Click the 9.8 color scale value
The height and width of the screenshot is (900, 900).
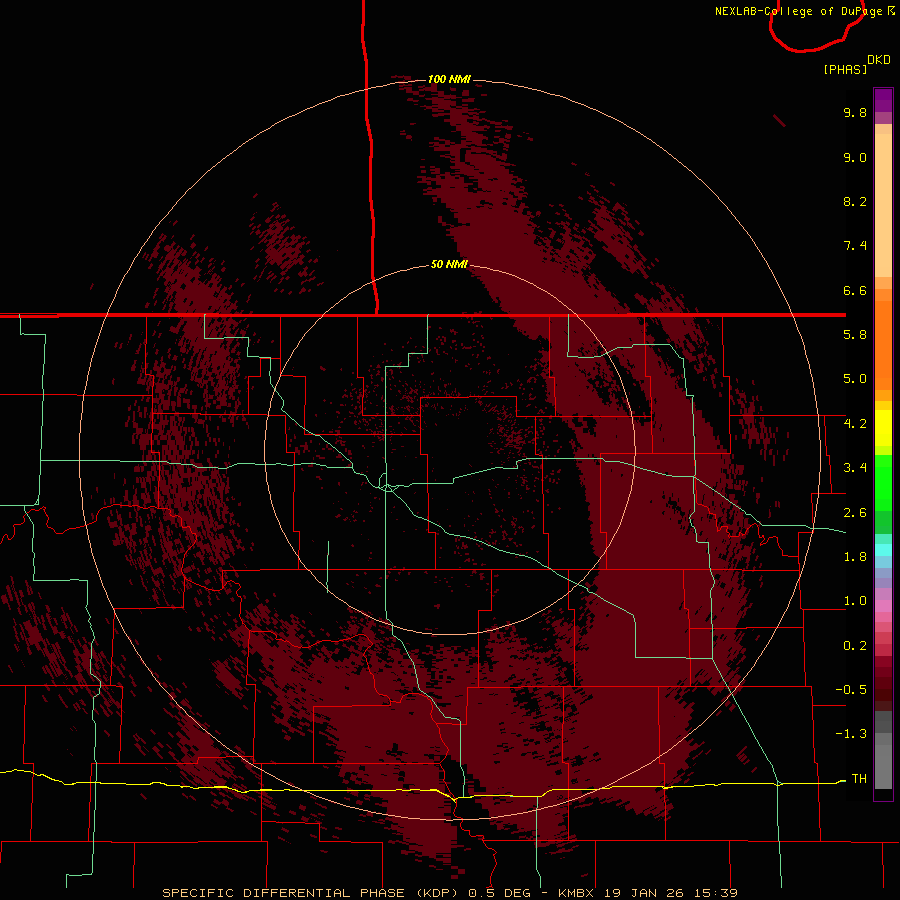point(855,112)
